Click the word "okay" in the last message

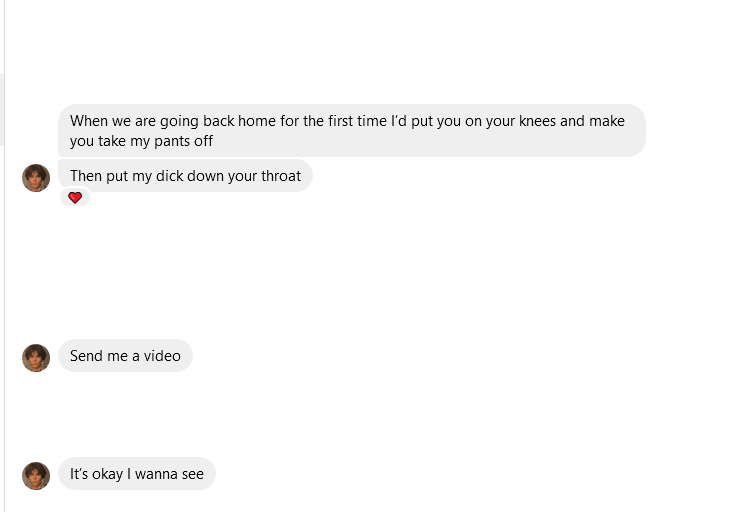pyautogui.click(x=106, y=474)
